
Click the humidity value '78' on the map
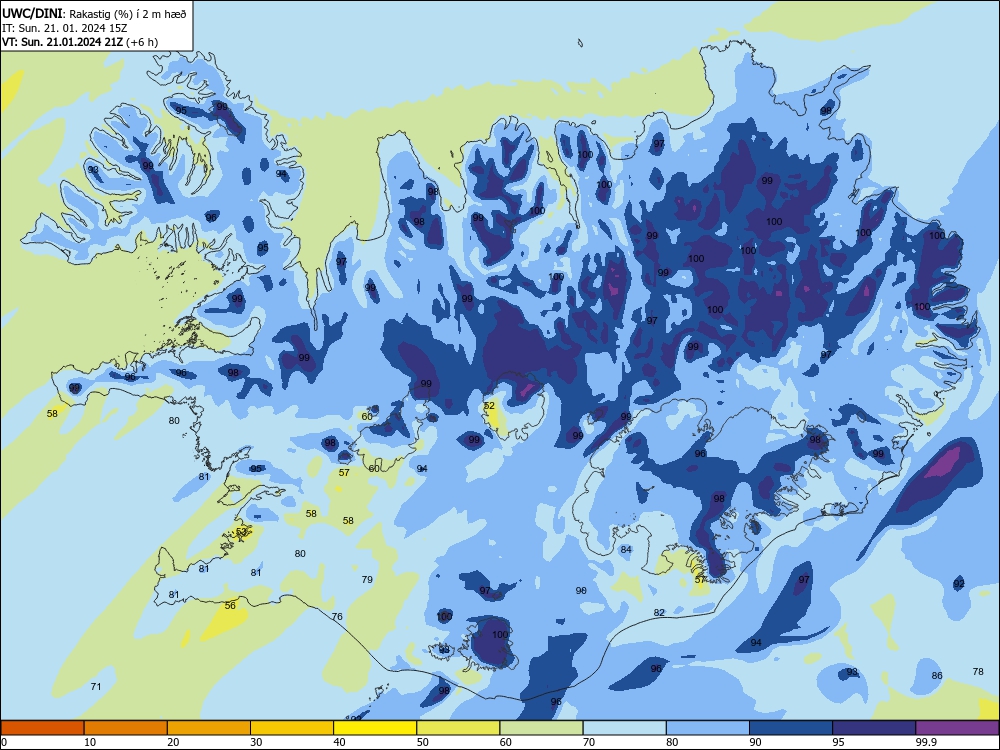pos(978,672)
